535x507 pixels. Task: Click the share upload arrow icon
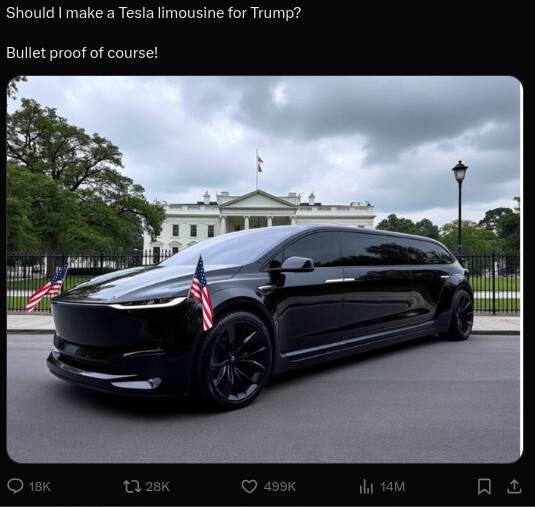[514, 487]
